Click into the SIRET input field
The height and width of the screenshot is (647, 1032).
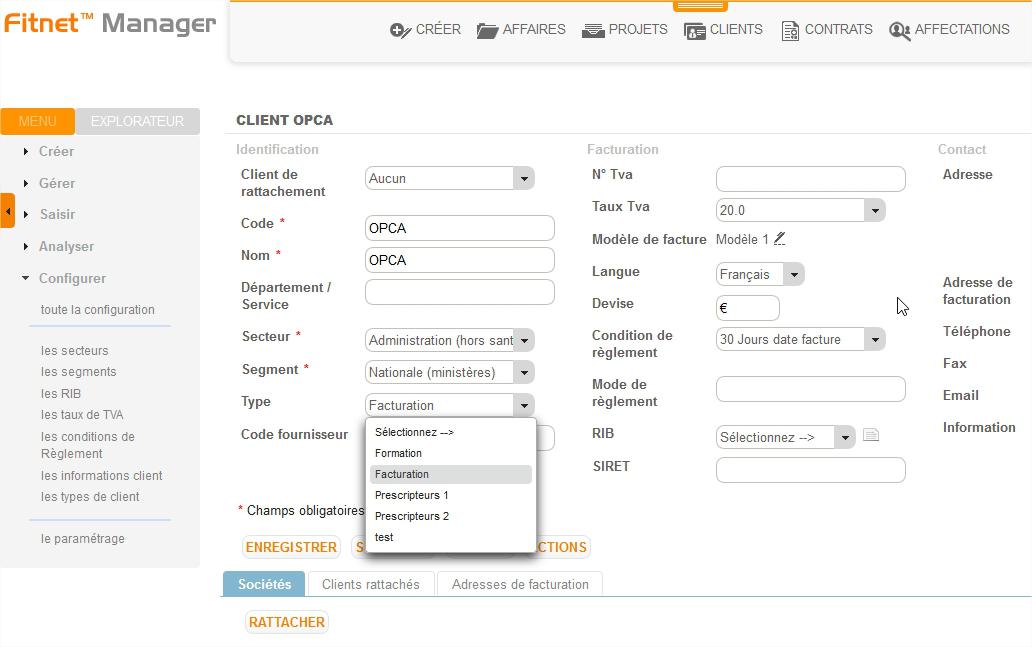coord(810,469)
